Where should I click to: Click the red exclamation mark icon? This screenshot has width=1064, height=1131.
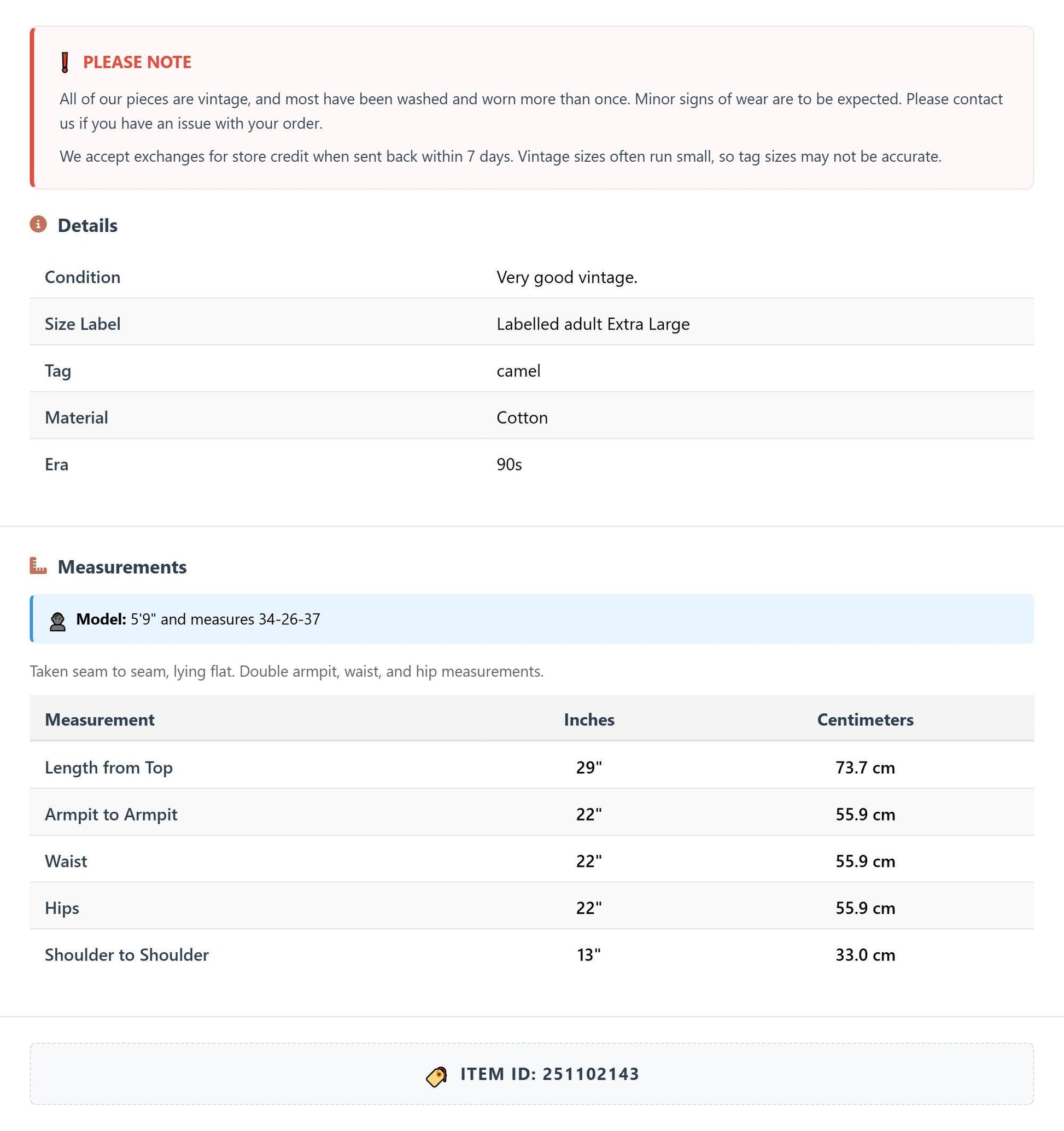click(65, 62)
